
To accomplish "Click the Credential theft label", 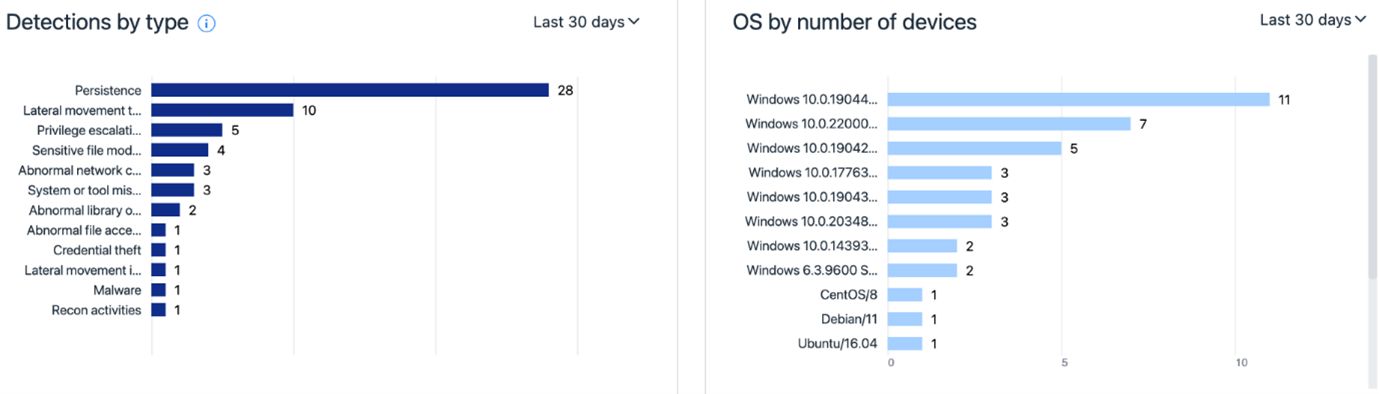I will pyautogui.click(x=97, y=250).
